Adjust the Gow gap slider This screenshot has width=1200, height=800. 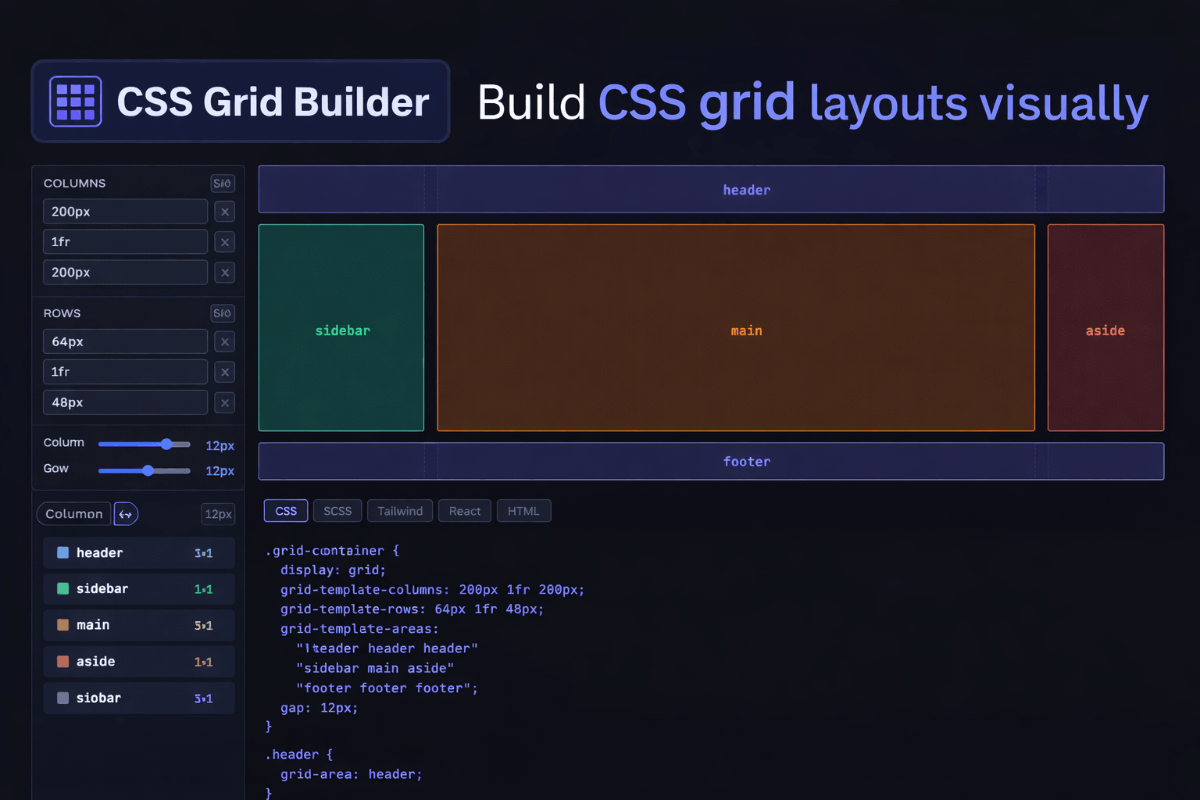tap(144, 470)
